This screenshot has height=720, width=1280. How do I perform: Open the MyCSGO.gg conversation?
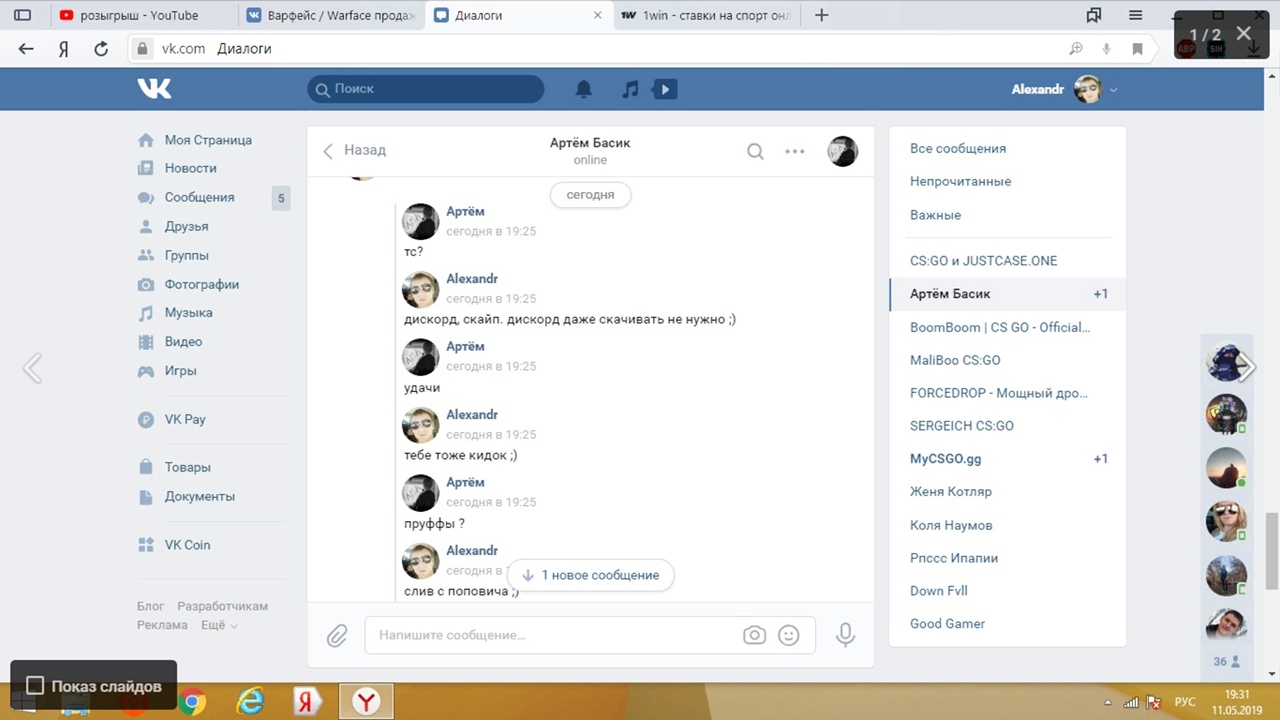click(945, 459)
